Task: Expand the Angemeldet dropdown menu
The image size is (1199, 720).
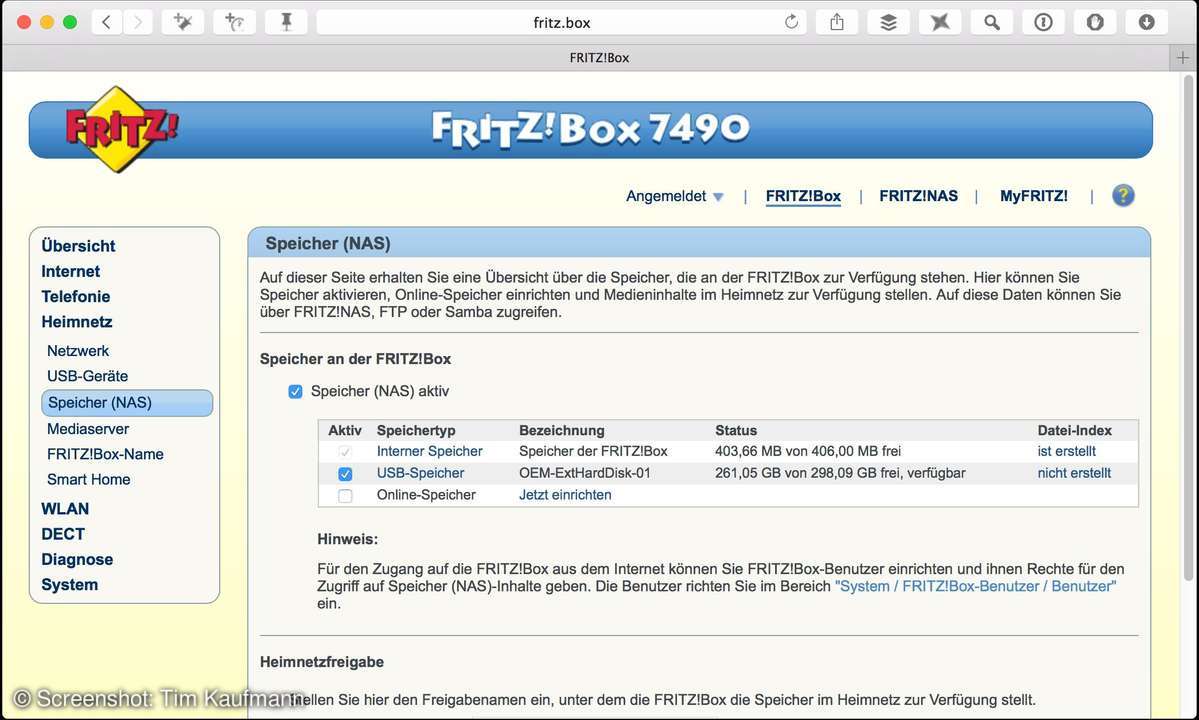Action: pyautogui.click(x=674, y=196)
